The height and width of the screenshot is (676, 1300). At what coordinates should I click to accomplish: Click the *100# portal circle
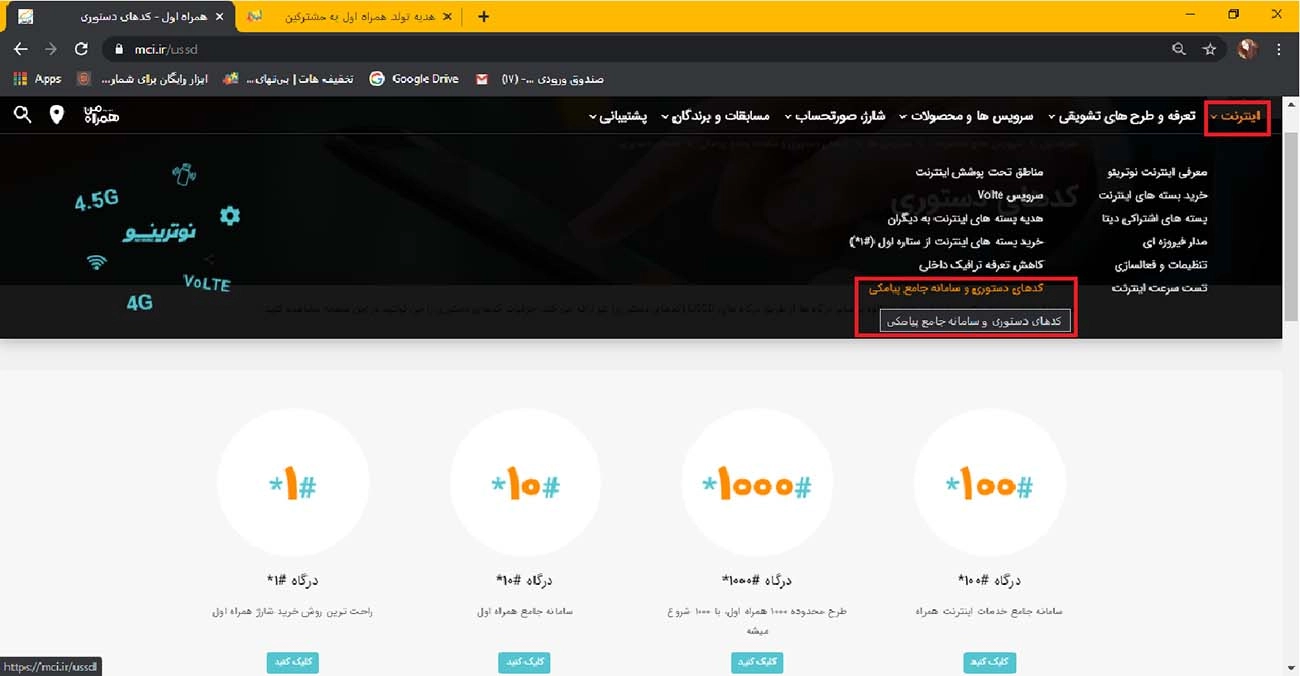pos(989,481)
